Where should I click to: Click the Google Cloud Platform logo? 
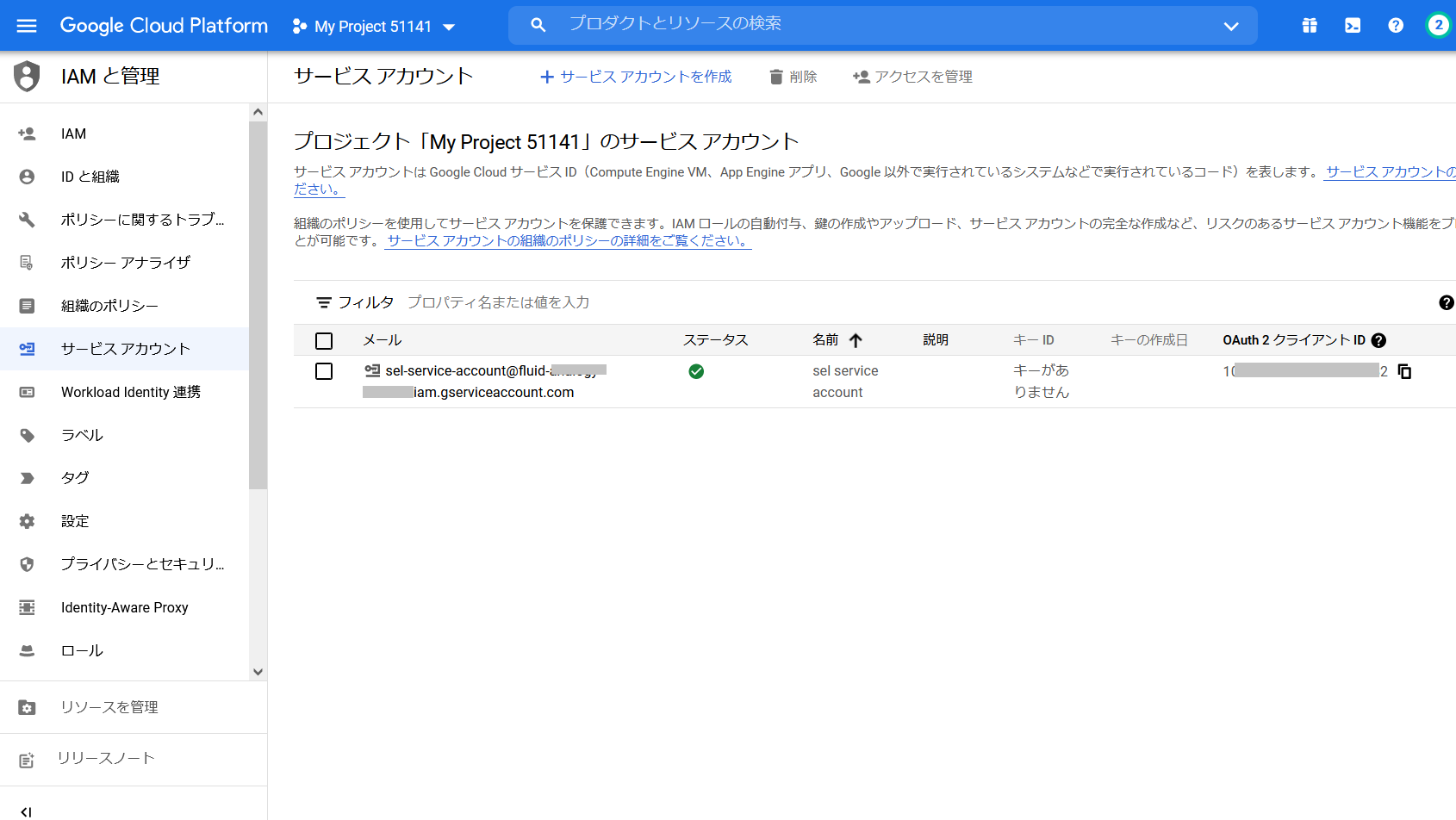pyautogui.click(x=164, y=26)
